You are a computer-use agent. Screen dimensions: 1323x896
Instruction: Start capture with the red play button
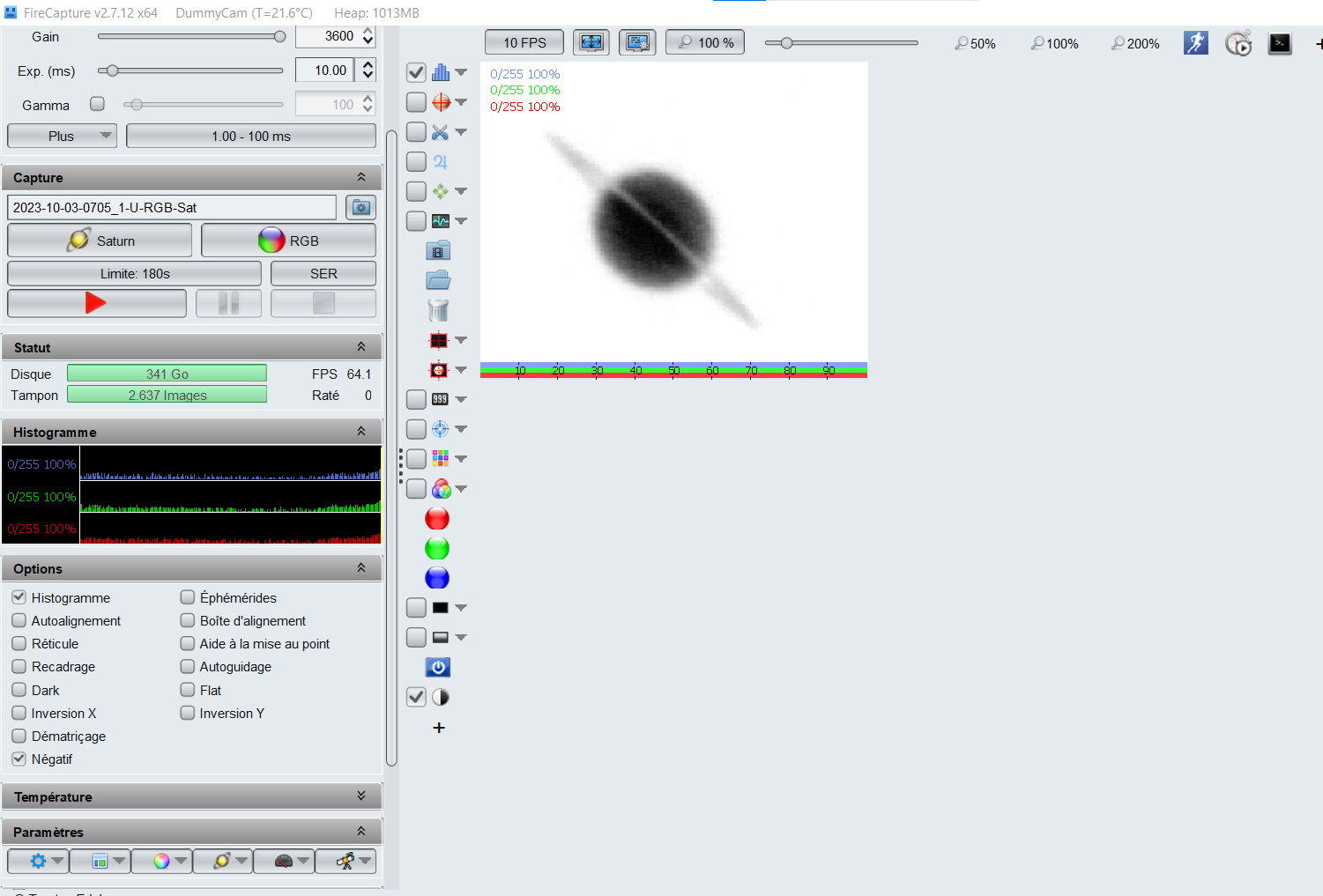(x=97, y=303)
